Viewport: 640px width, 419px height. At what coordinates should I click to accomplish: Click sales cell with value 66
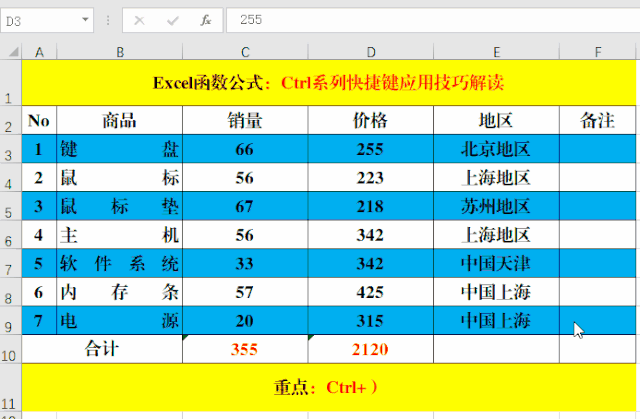tap(245, 149)
